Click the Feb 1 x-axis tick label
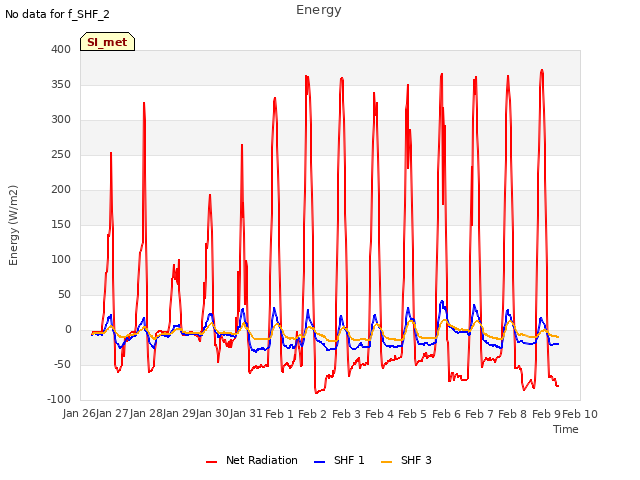Screen dimensions: 640x480 (280, 414)
